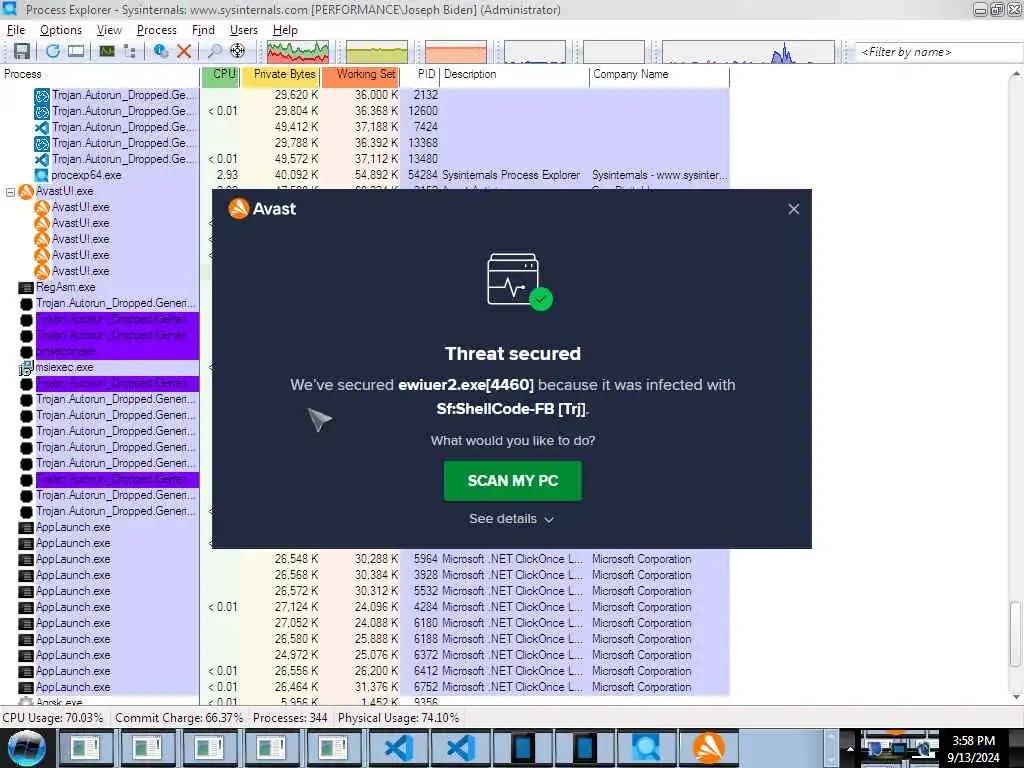1024x768 pixels.
Task: Sort by the Private Bytes column header
Action: point(281,74)
